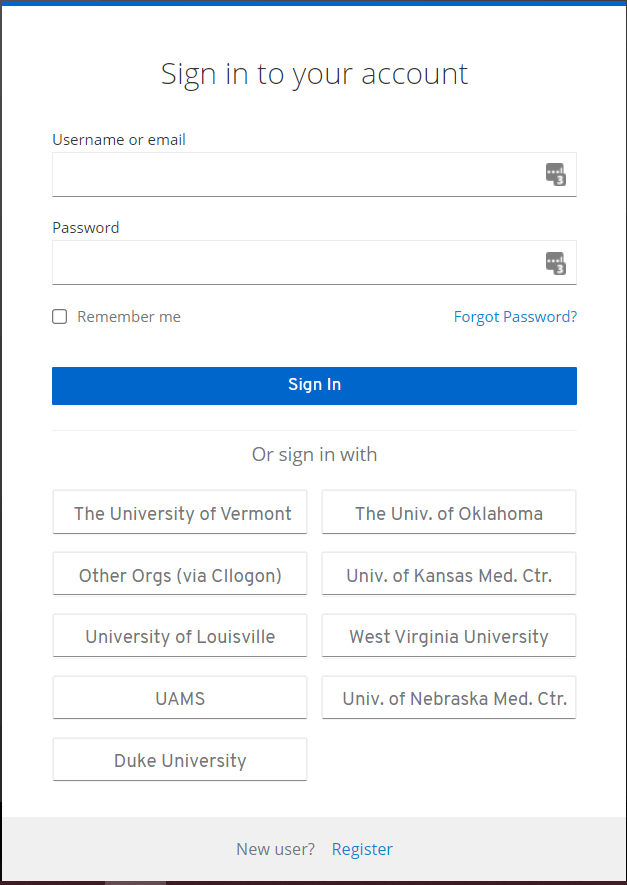
Task: Select Univ. of Kansas Med. Ctr.
Action: pyautogui.click(x=448, y=574)
